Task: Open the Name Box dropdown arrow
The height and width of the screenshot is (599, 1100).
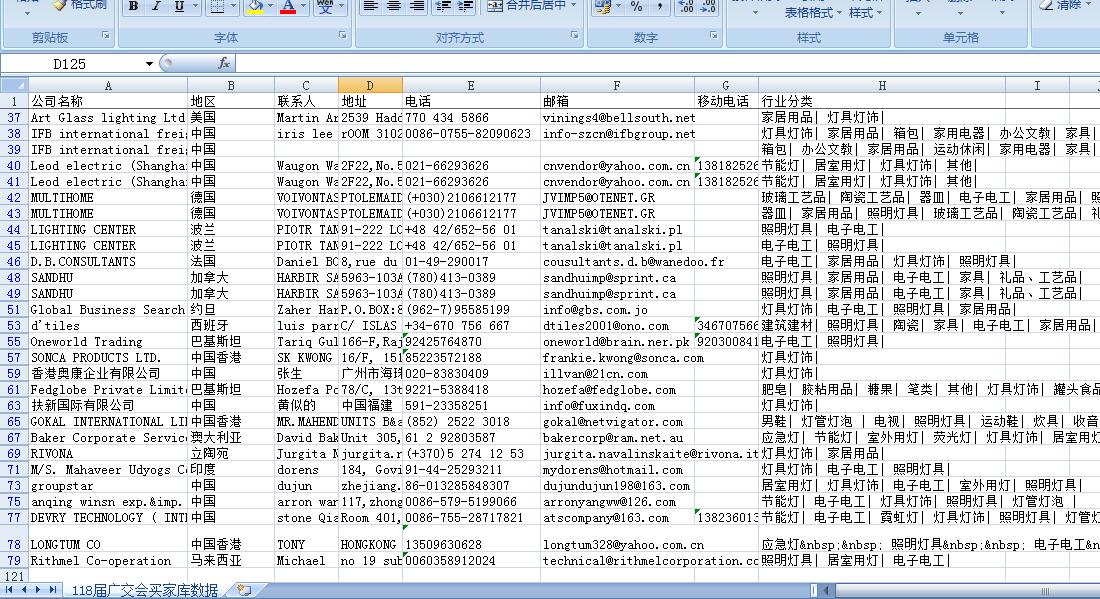Action: [149, 64]
